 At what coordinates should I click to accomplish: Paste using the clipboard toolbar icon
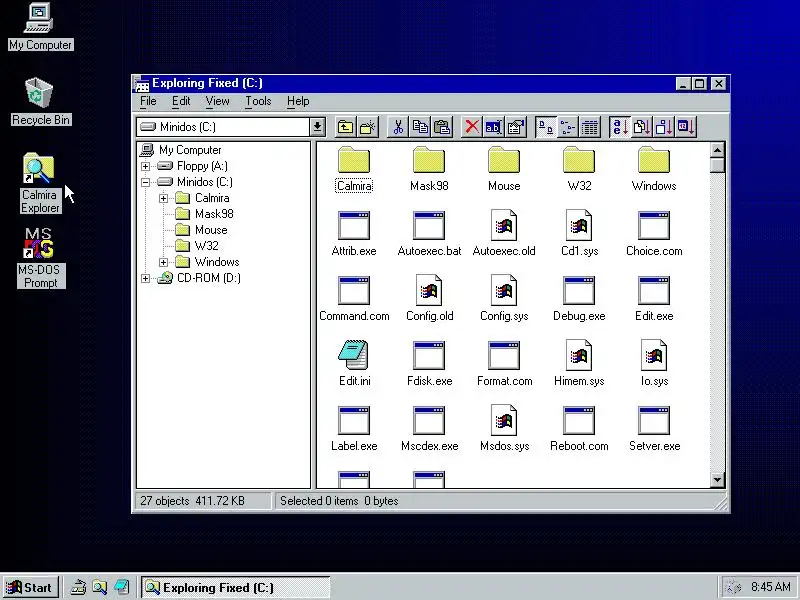[442, 127]
